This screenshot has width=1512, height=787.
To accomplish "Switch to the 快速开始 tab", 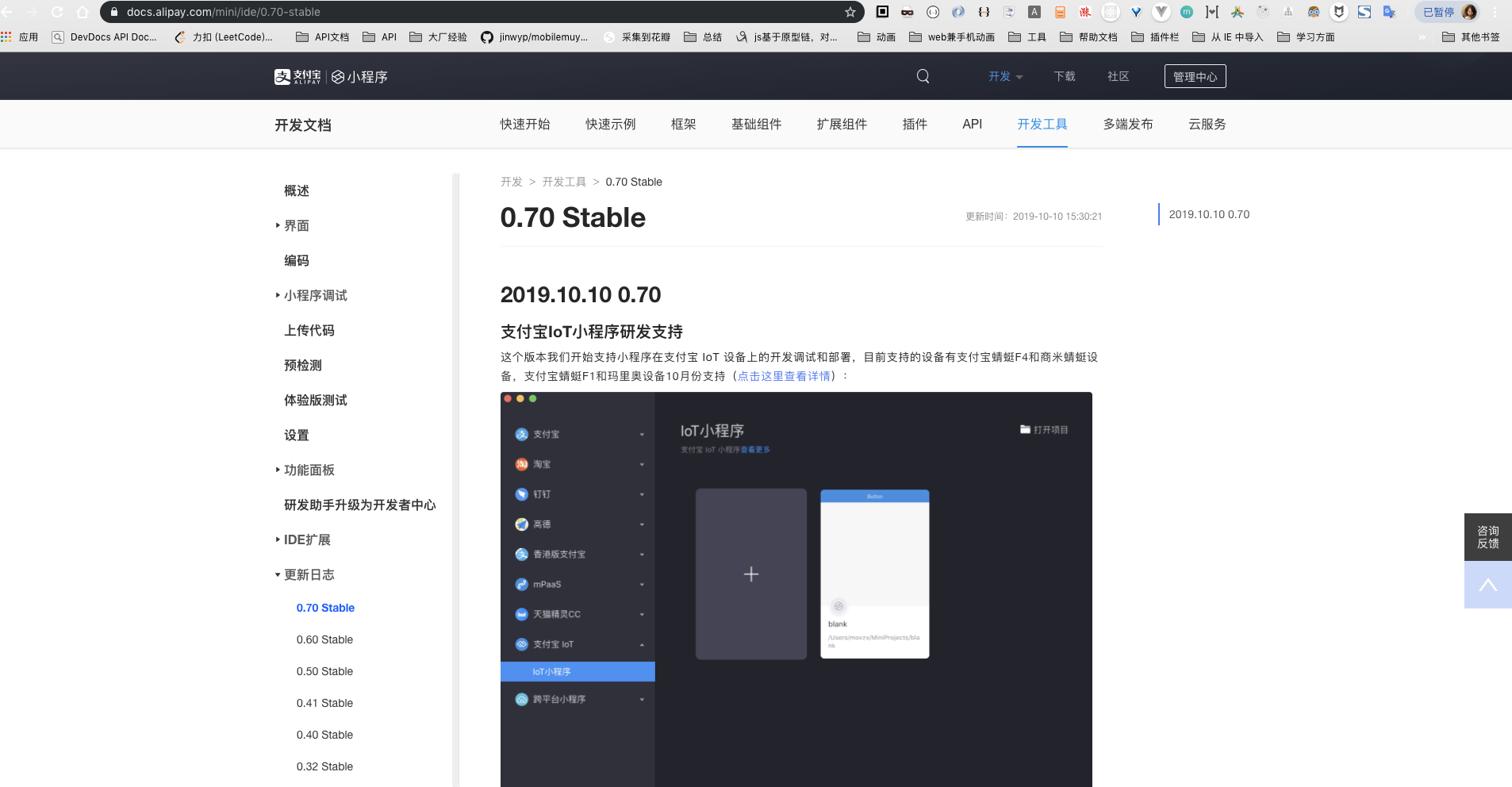I will 525,124.
